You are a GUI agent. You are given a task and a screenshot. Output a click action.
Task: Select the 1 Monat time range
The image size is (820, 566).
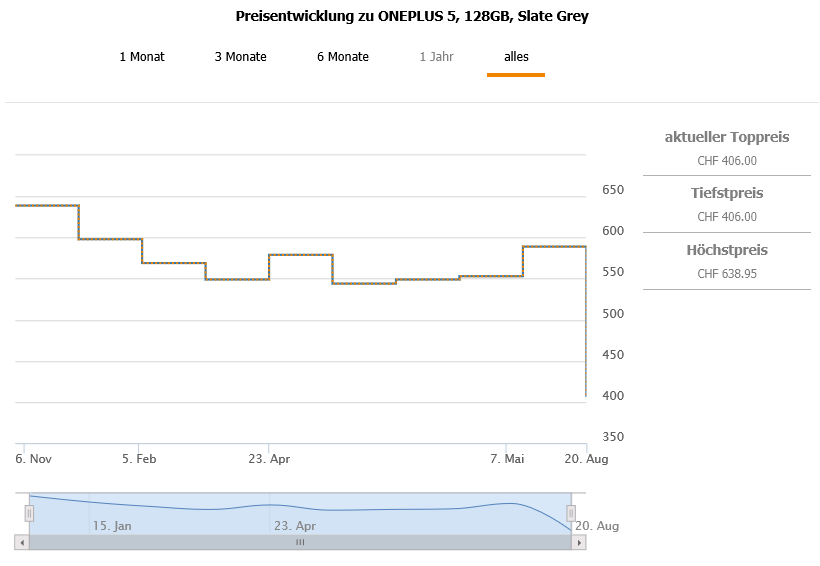pos(142,57)
